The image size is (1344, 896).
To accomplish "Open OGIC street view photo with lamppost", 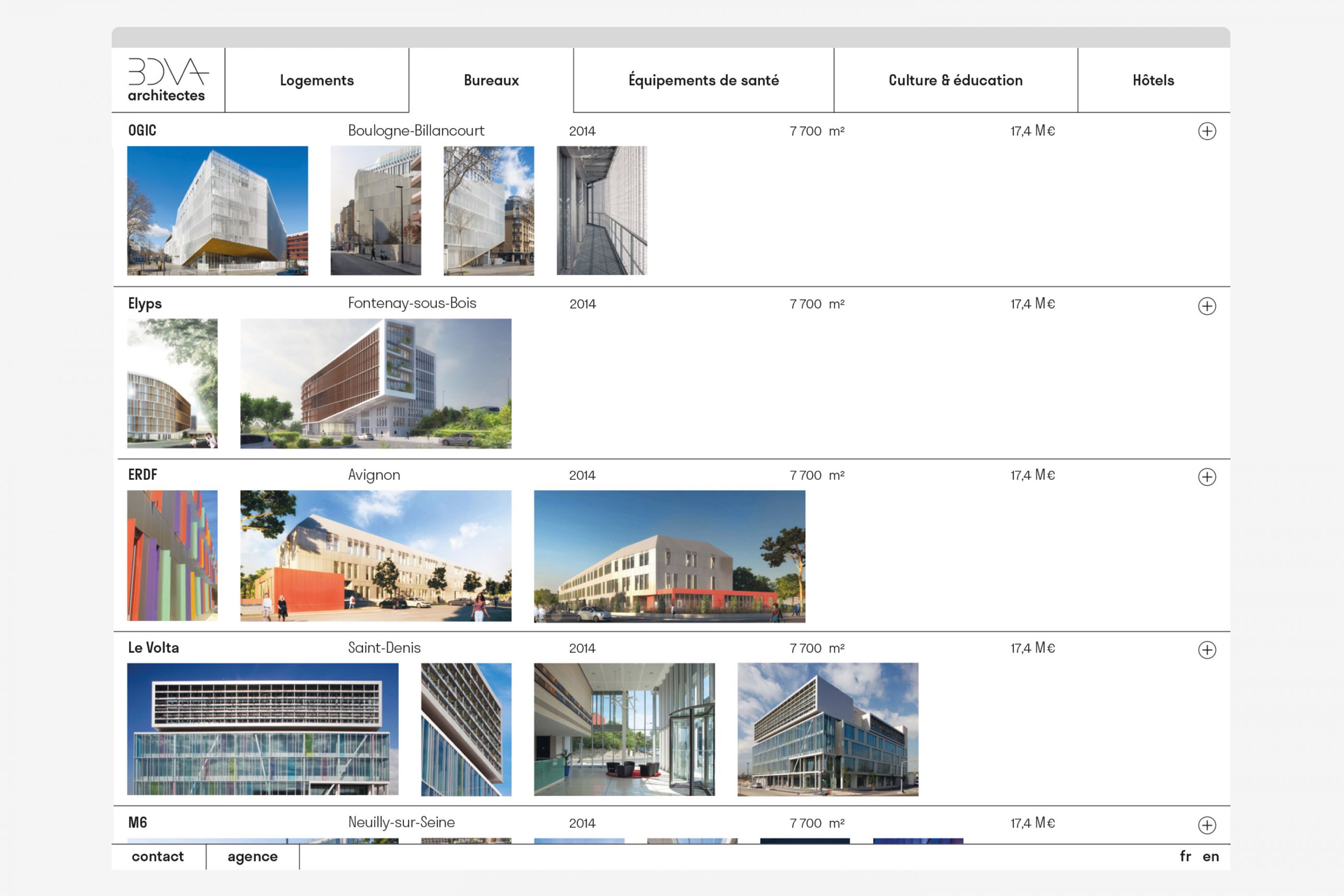I will (x=376, y=211).
